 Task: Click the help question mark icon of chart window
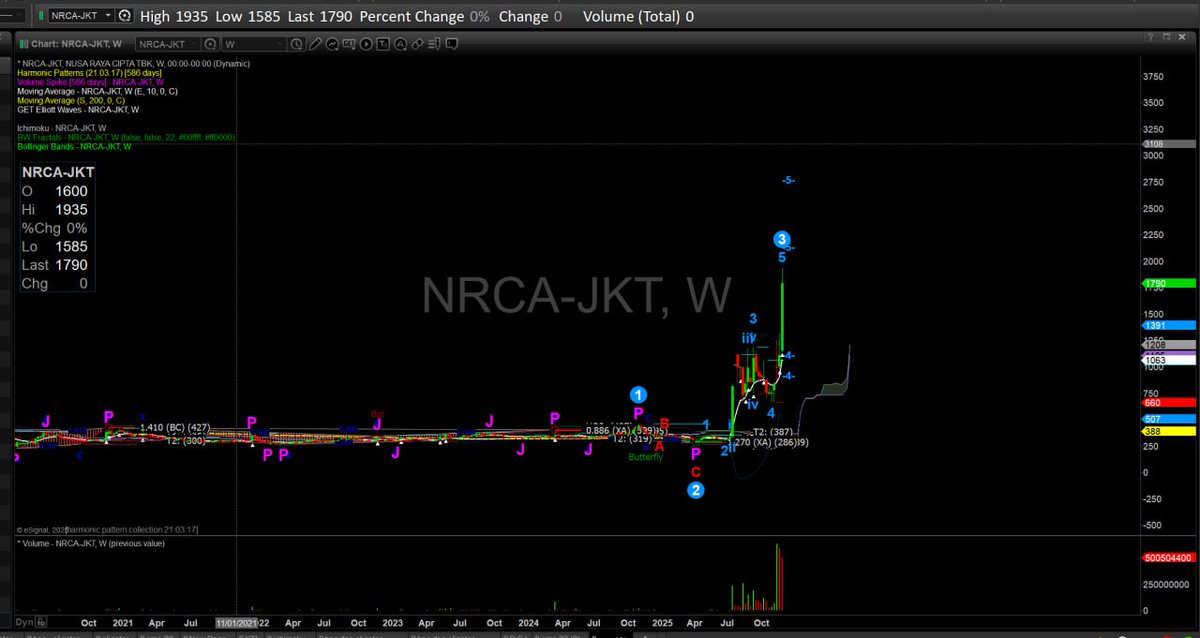[x=1152, y=35]
